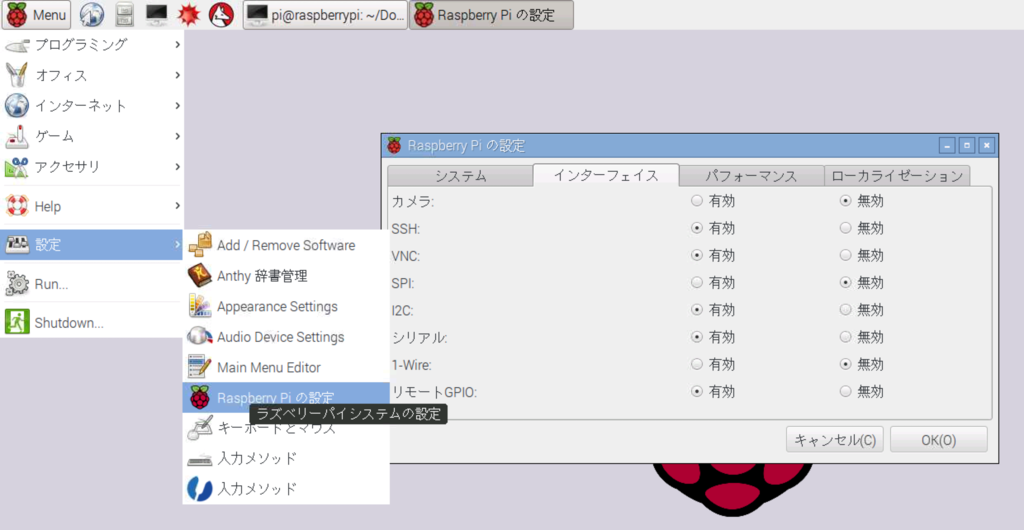
Task: Click the Raspberry Pi の設定 title bar icon
Action: (394, 145)
